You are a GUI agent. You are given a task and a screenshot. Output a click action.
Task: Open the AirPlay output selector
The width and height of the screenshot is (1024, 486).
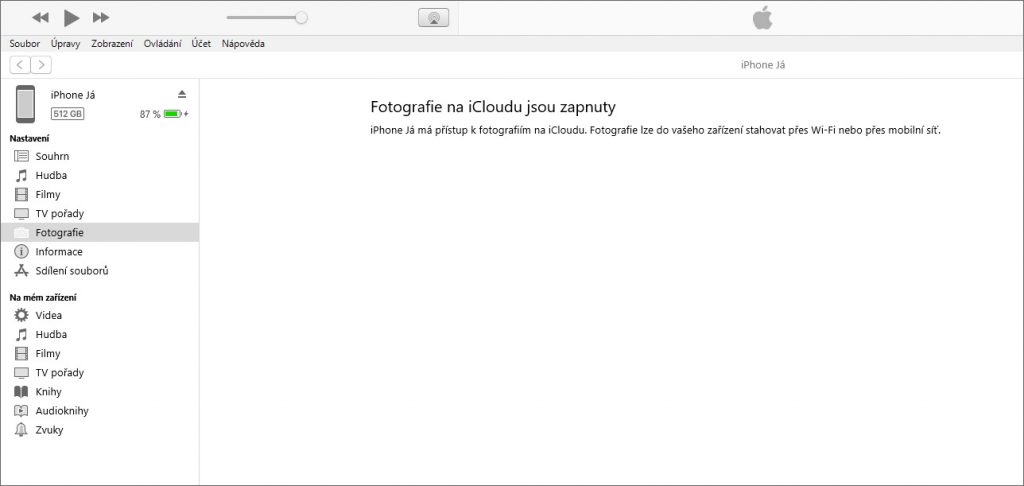pyautogui.click(x=433, y=18)
